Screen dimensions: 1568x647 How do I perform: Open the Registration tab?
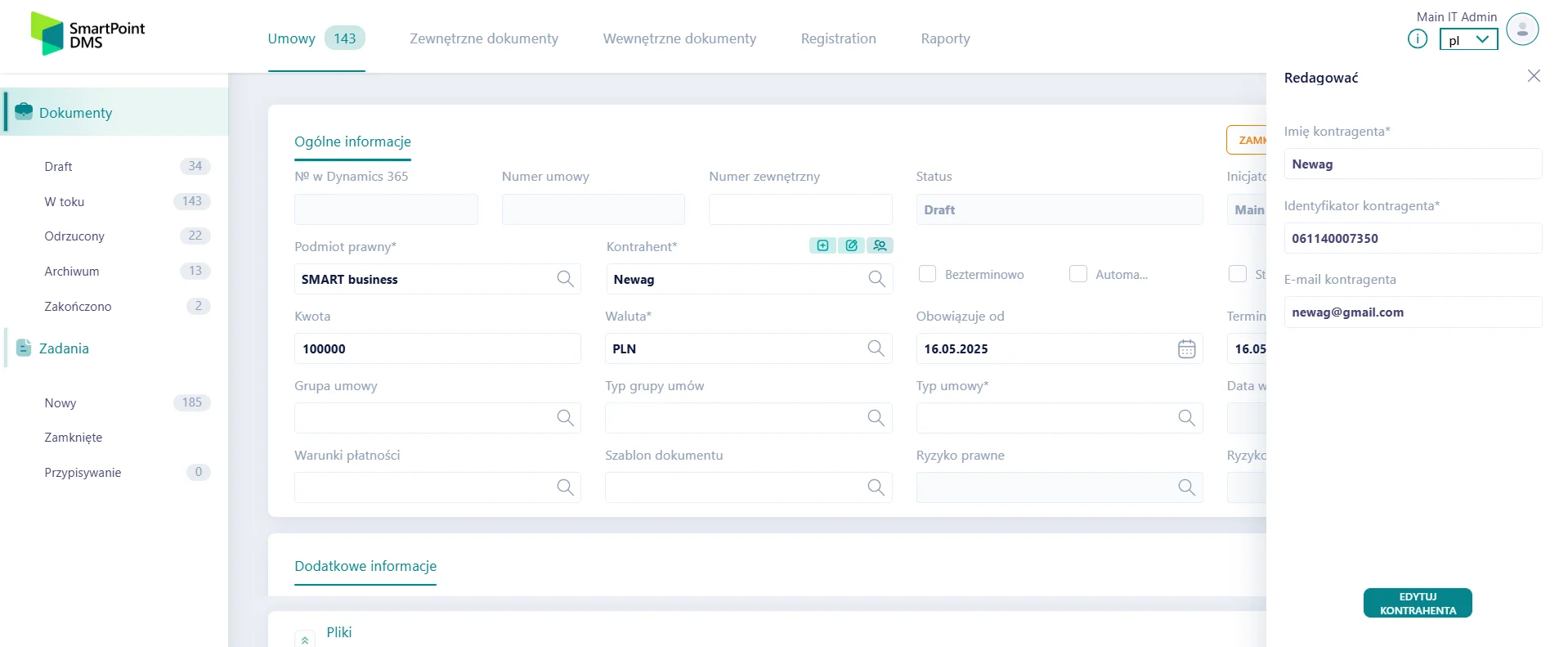(x=838, y=38)
